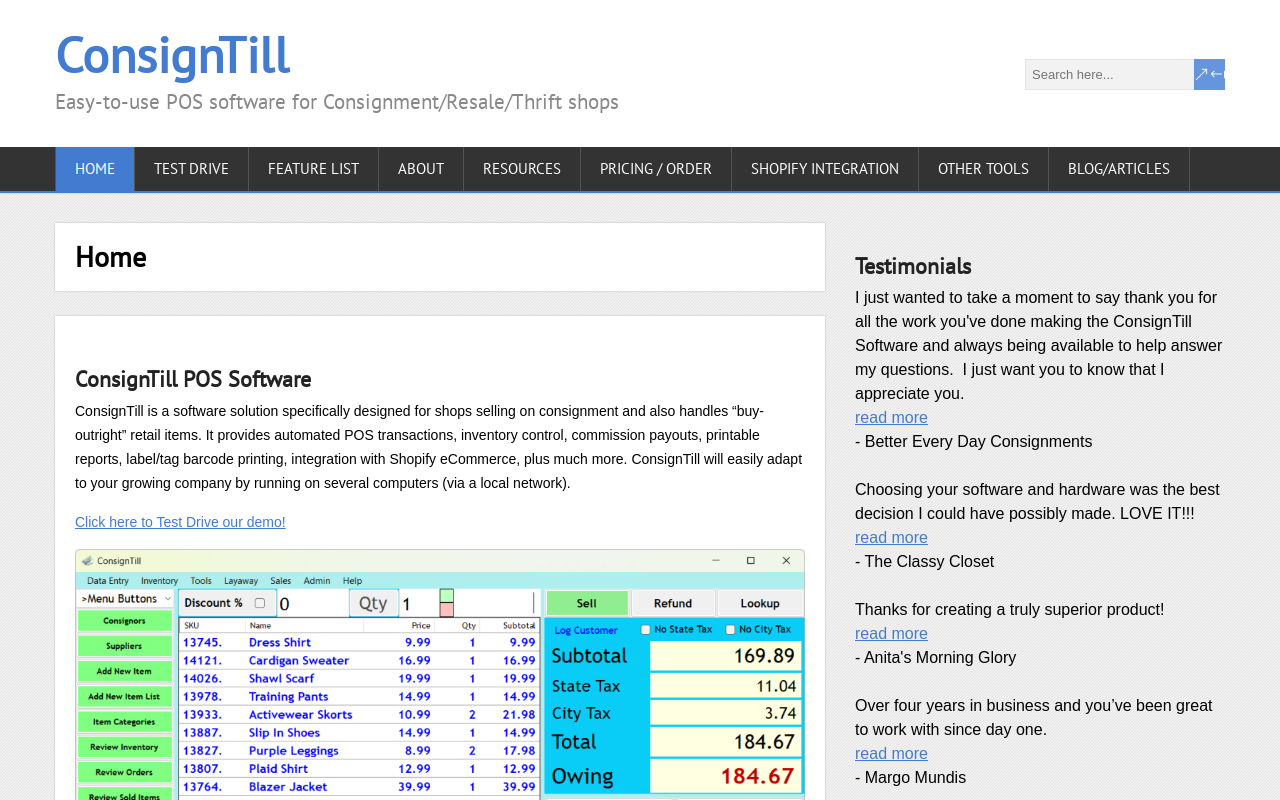Click the search magnifier button
Viewport: 1280px width, 800px height.
click(1209, 74)
